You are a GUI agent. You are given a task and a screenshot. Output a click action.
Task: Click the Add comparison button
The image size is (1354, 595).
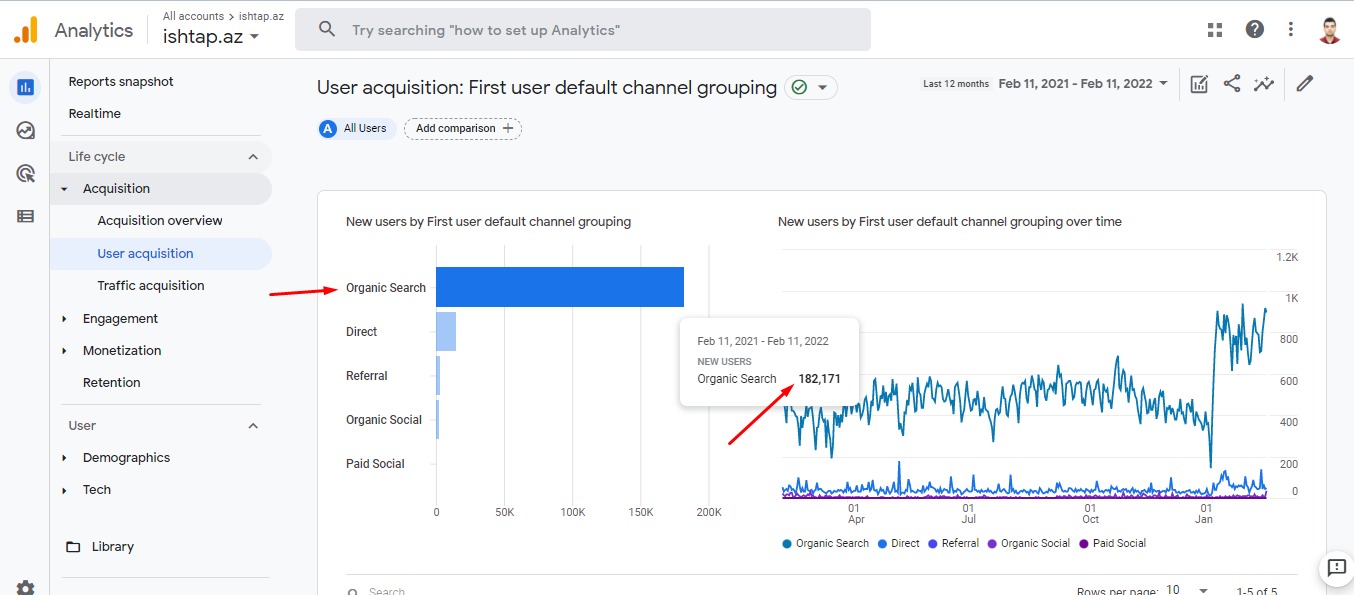pos(463,128)
